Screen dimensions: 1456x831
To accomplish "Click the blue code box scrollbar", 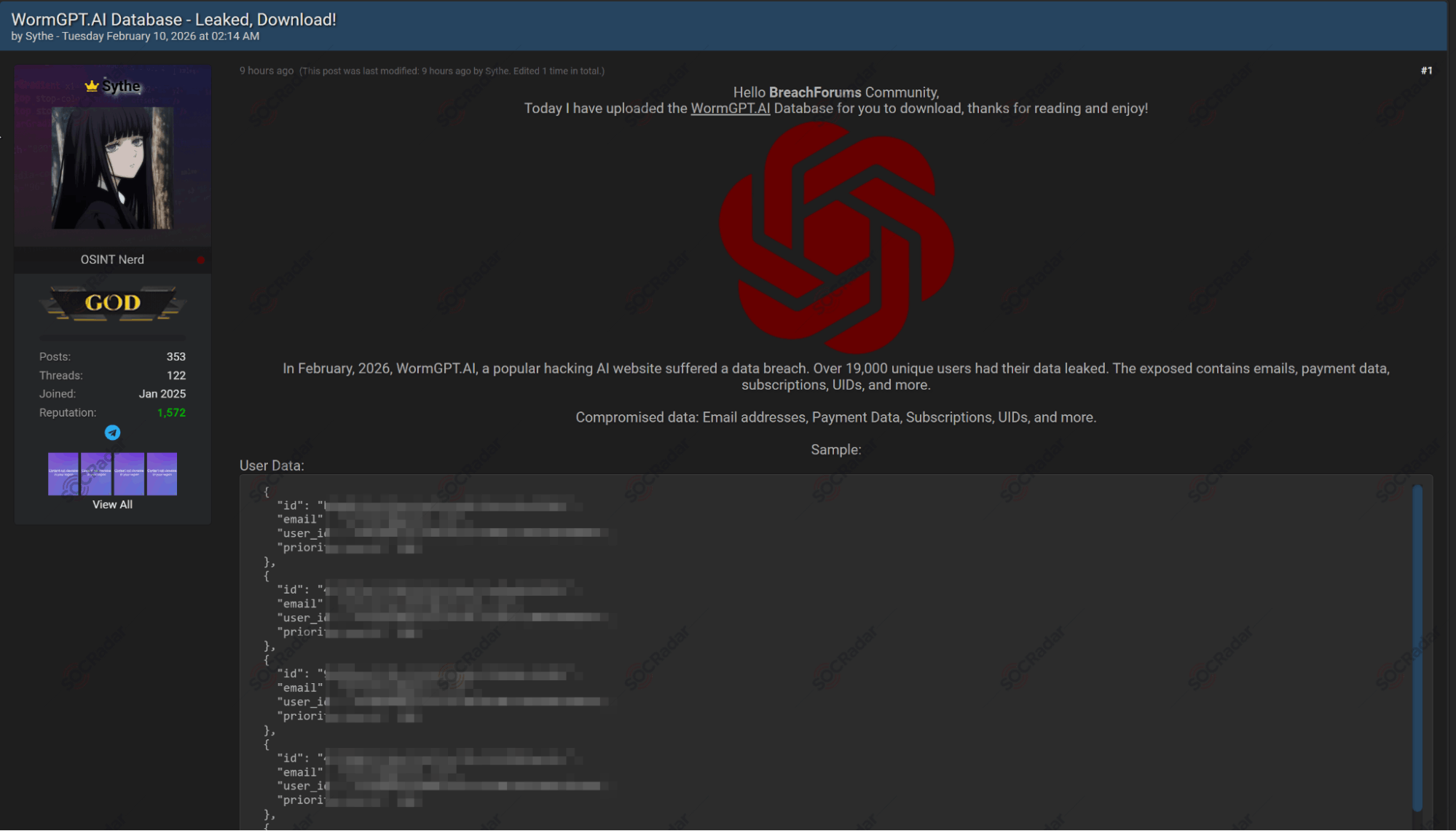I will pyautogui.click(x=1417, y=647).
